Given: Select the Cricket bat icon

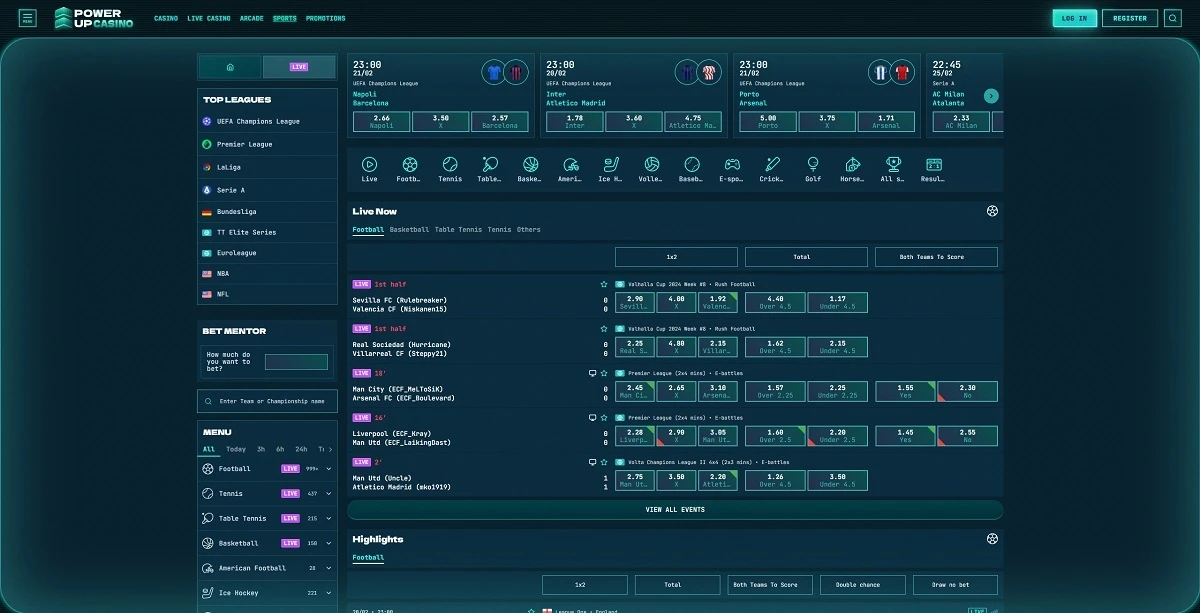Looking at the screenshot, I should tap(771, 164).
